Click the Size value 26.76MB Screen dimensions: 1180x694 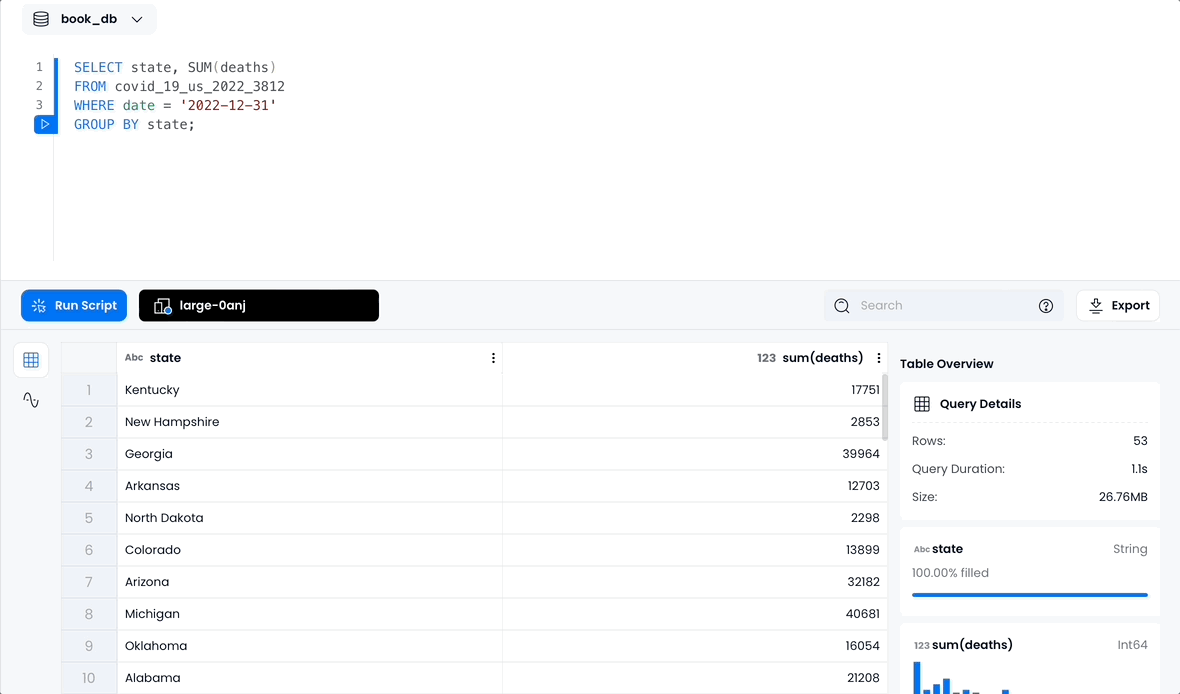(1123, 497)
